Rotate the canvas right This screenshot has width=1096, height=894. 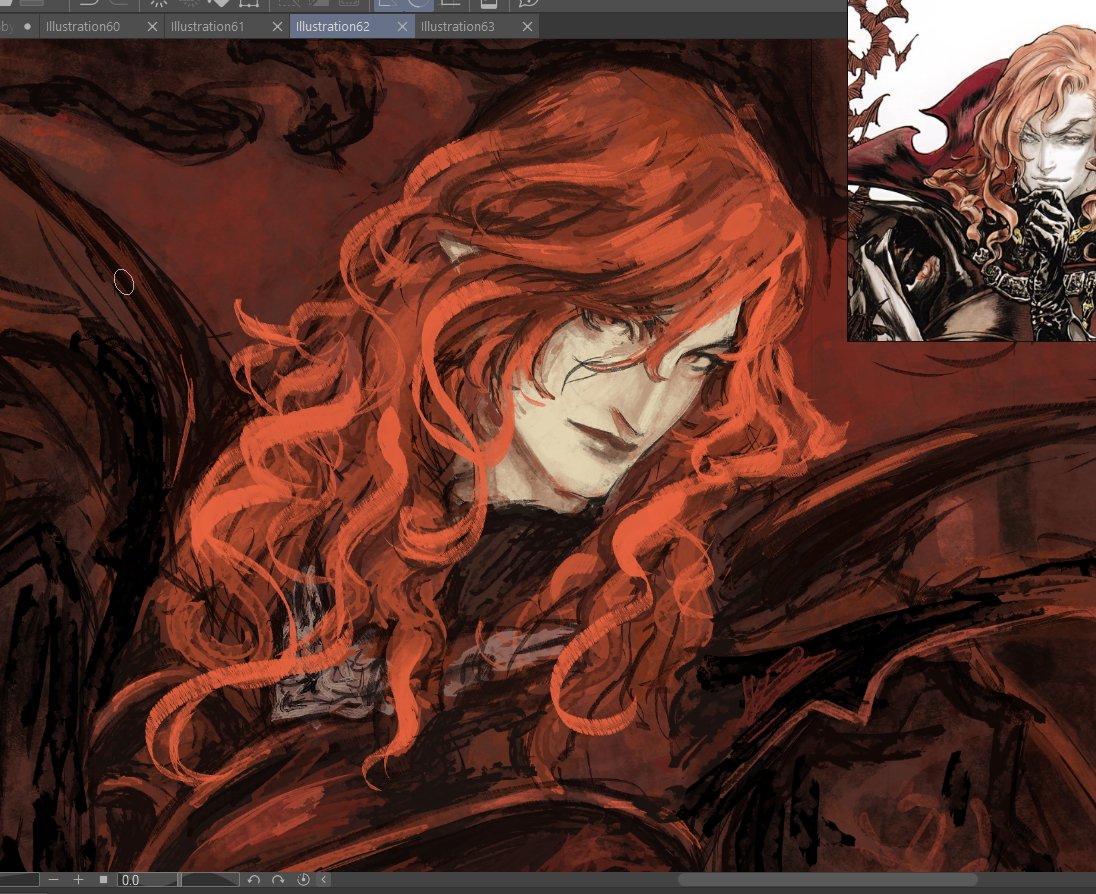pyautogui.click(x=278, y=879)
